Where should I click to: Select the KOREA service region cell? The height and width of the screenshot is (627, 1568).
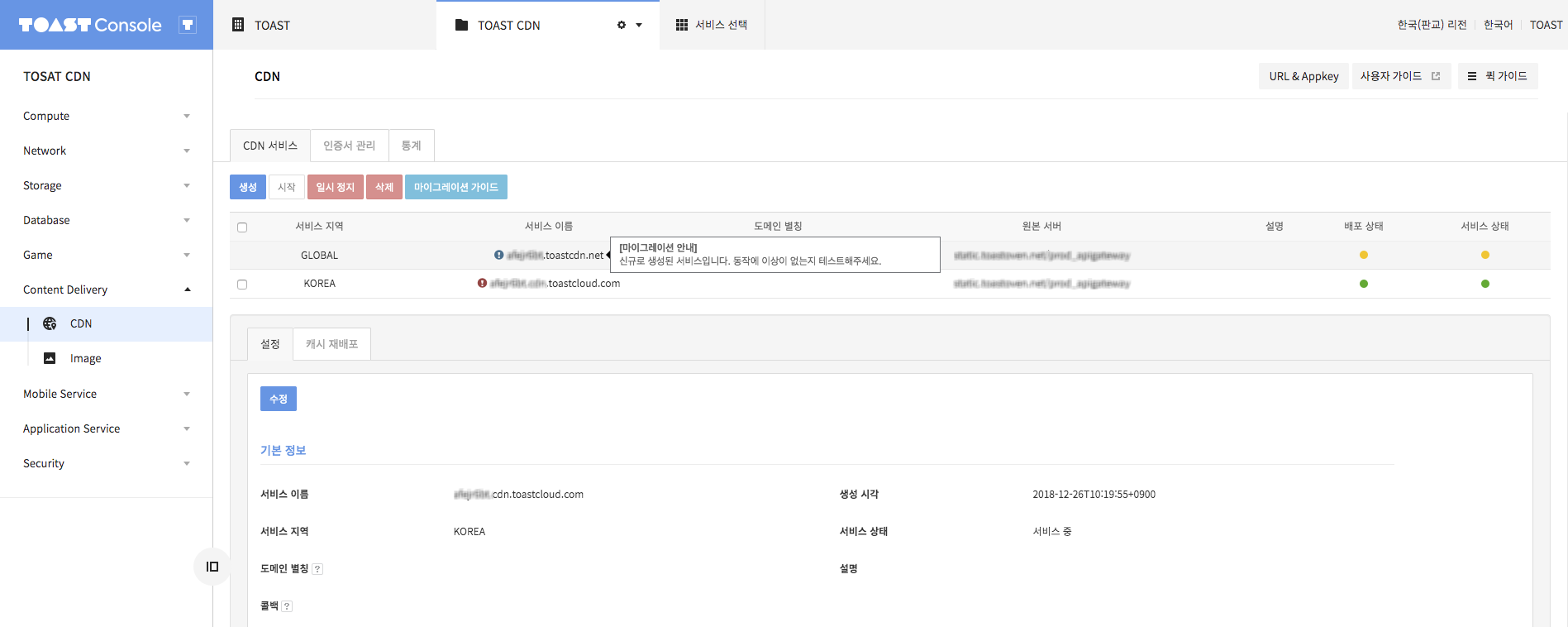[319, 284]
